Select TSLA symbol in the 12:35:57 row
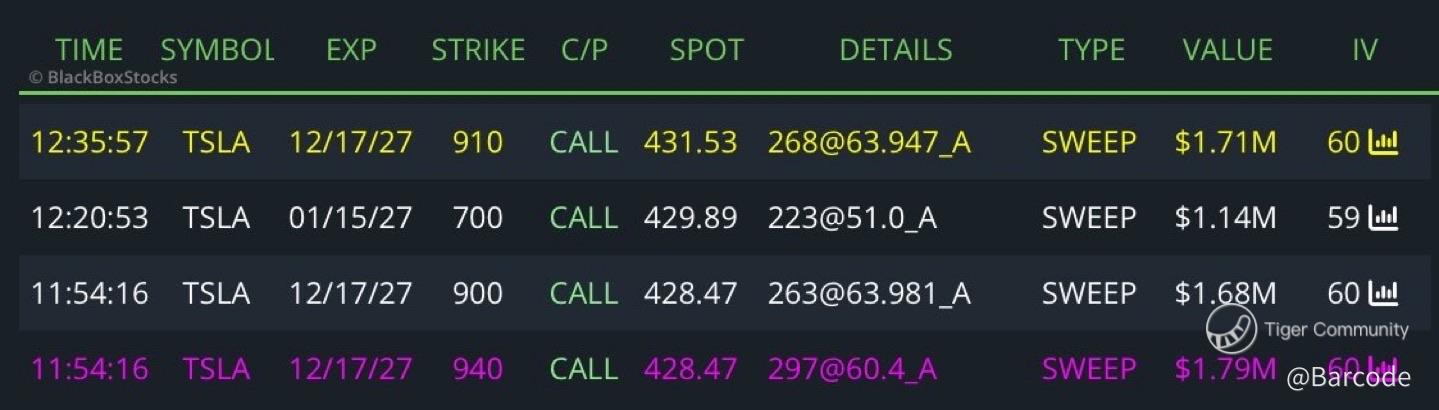 point(216,143)
